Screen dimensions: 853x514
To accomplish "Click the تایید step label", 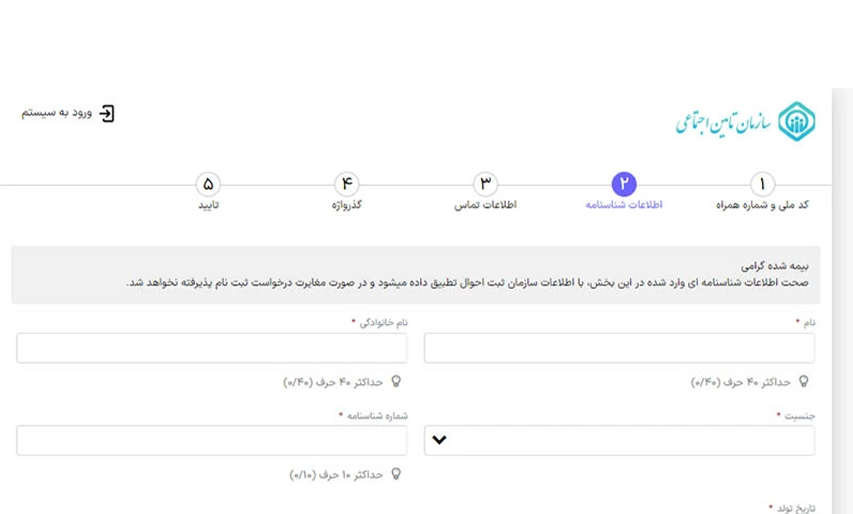I will coord(208,205).
